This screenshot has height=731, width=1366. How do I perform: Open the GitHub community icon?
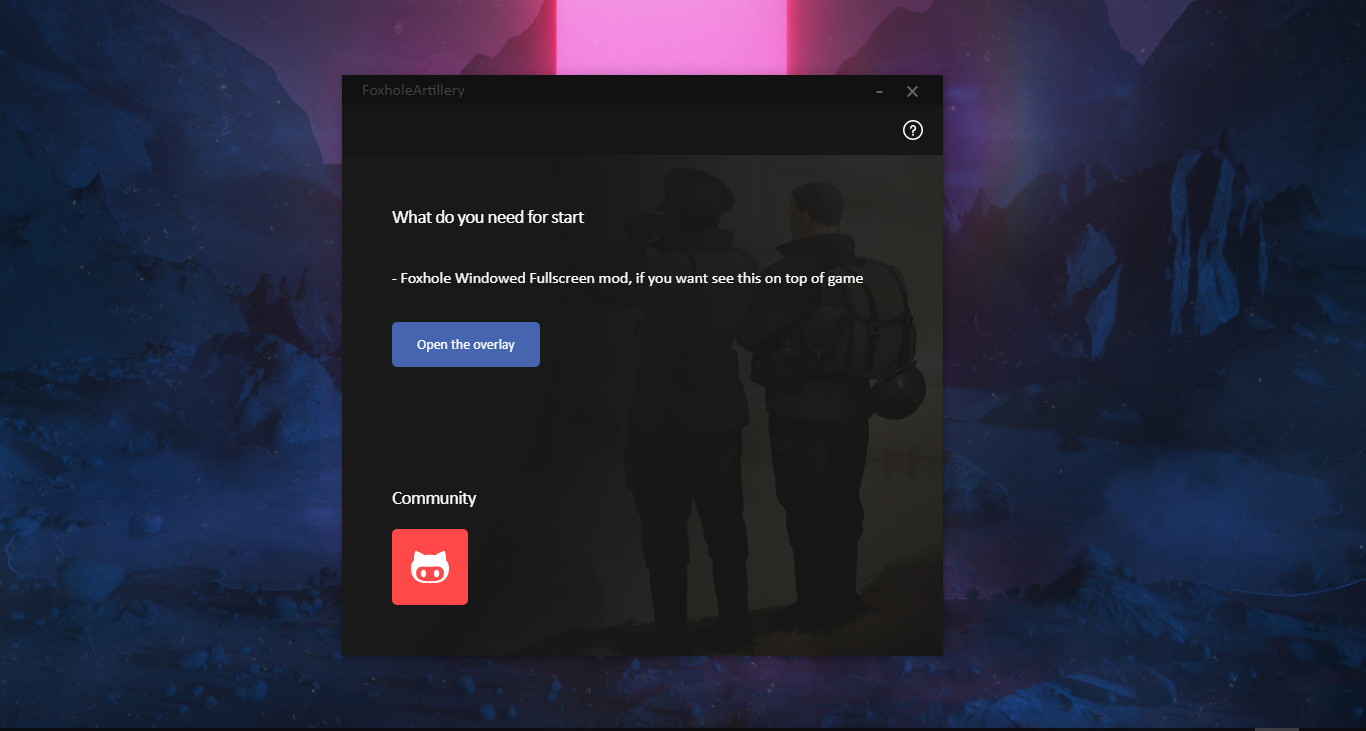430,568
